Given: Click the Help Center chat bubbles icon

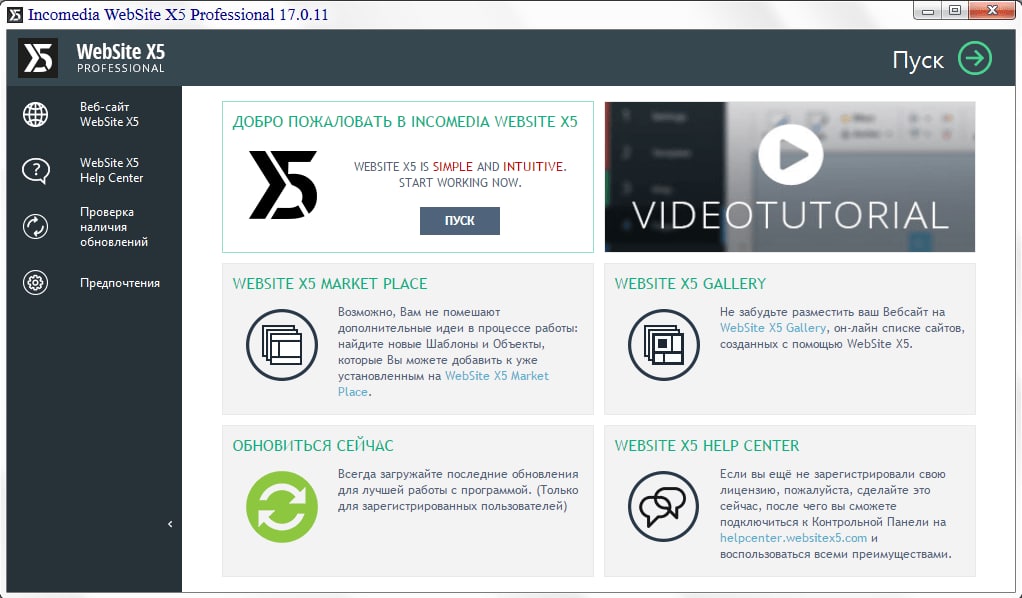Looking at the screenshot, I should 664,507.
